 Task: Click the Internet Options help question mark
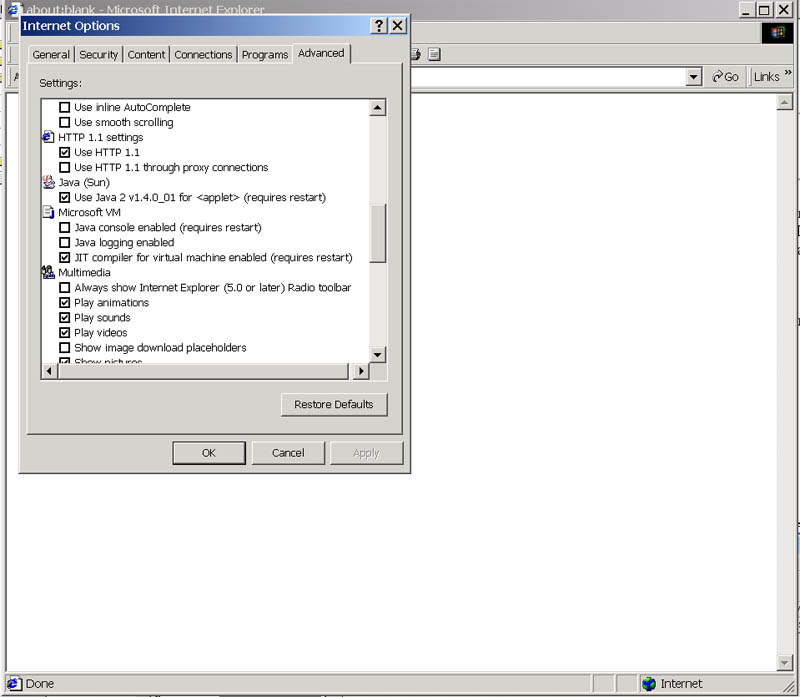click(379, 26)
